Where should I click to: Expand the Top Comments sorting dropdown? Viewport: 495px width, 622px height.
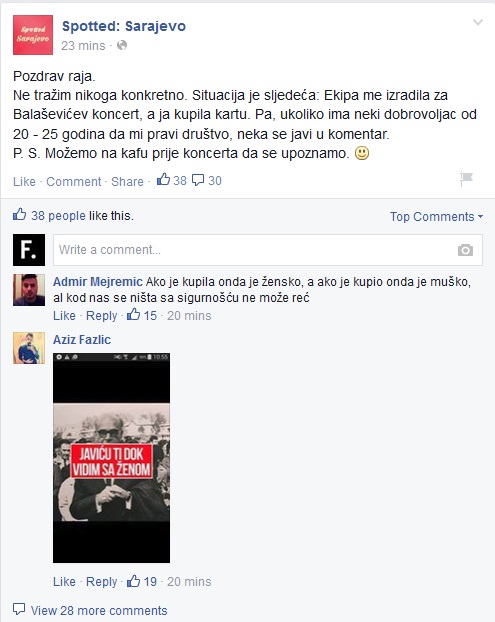(x=436, y=217)
